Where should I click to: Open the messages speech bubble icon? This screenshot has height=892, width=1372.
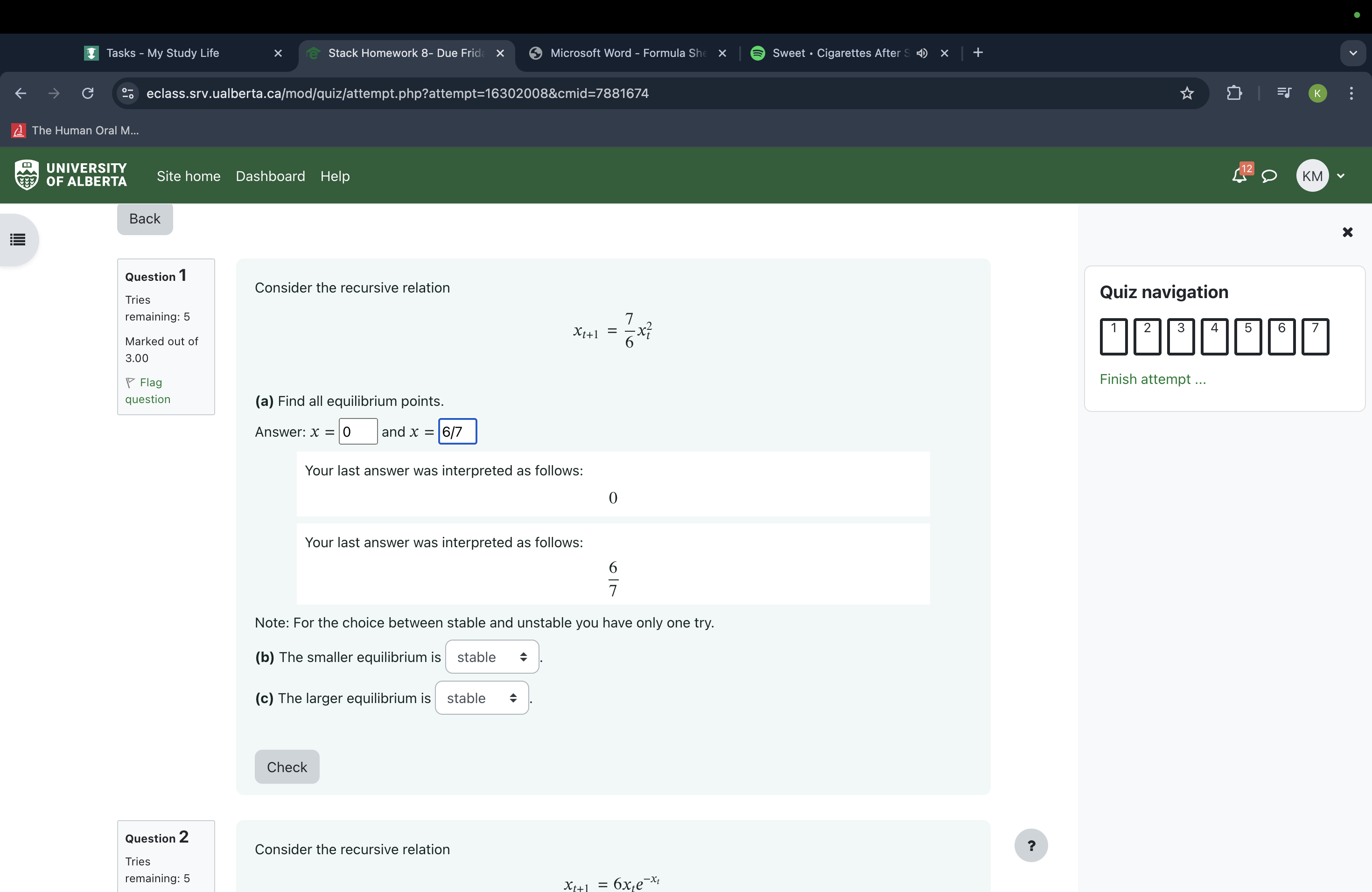click(1269, 176)
